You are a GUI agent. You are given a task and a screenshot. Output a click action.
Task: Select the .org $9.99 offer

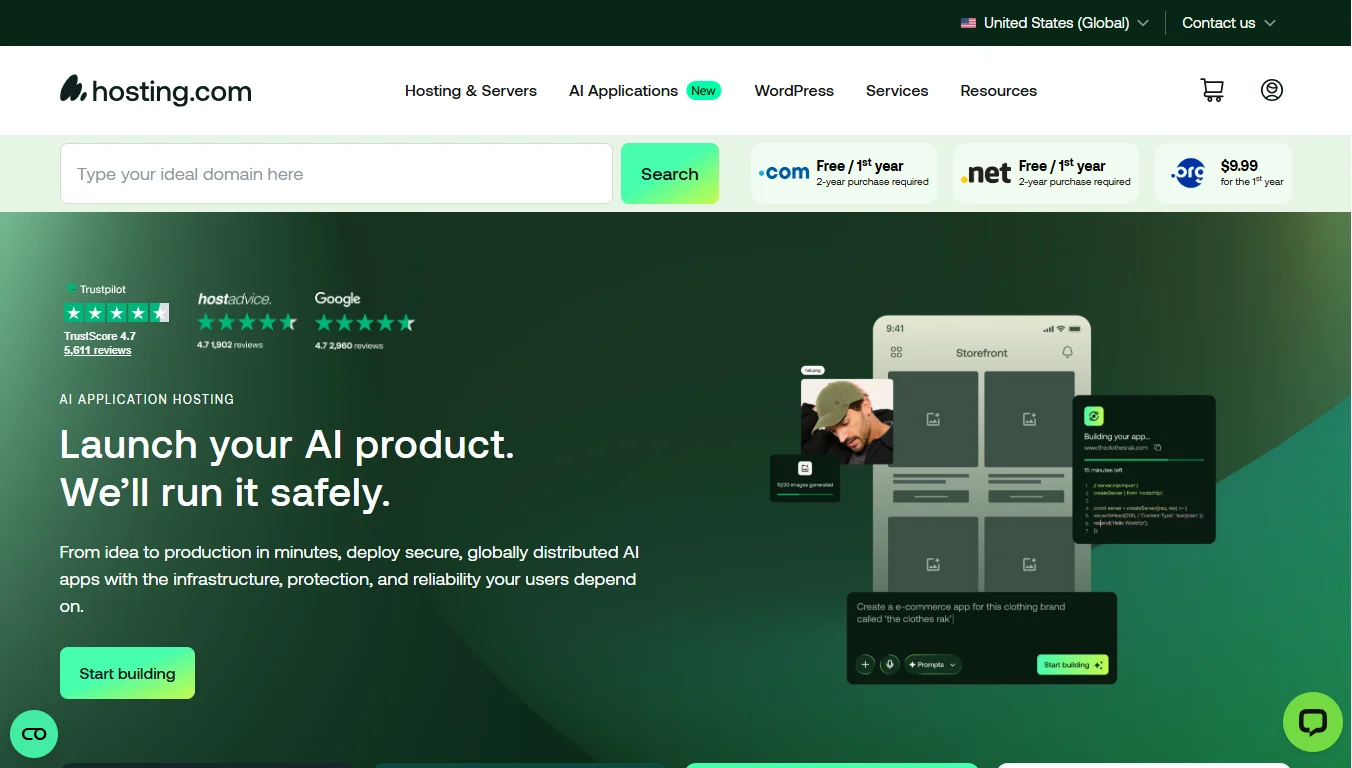[1223, 174]
